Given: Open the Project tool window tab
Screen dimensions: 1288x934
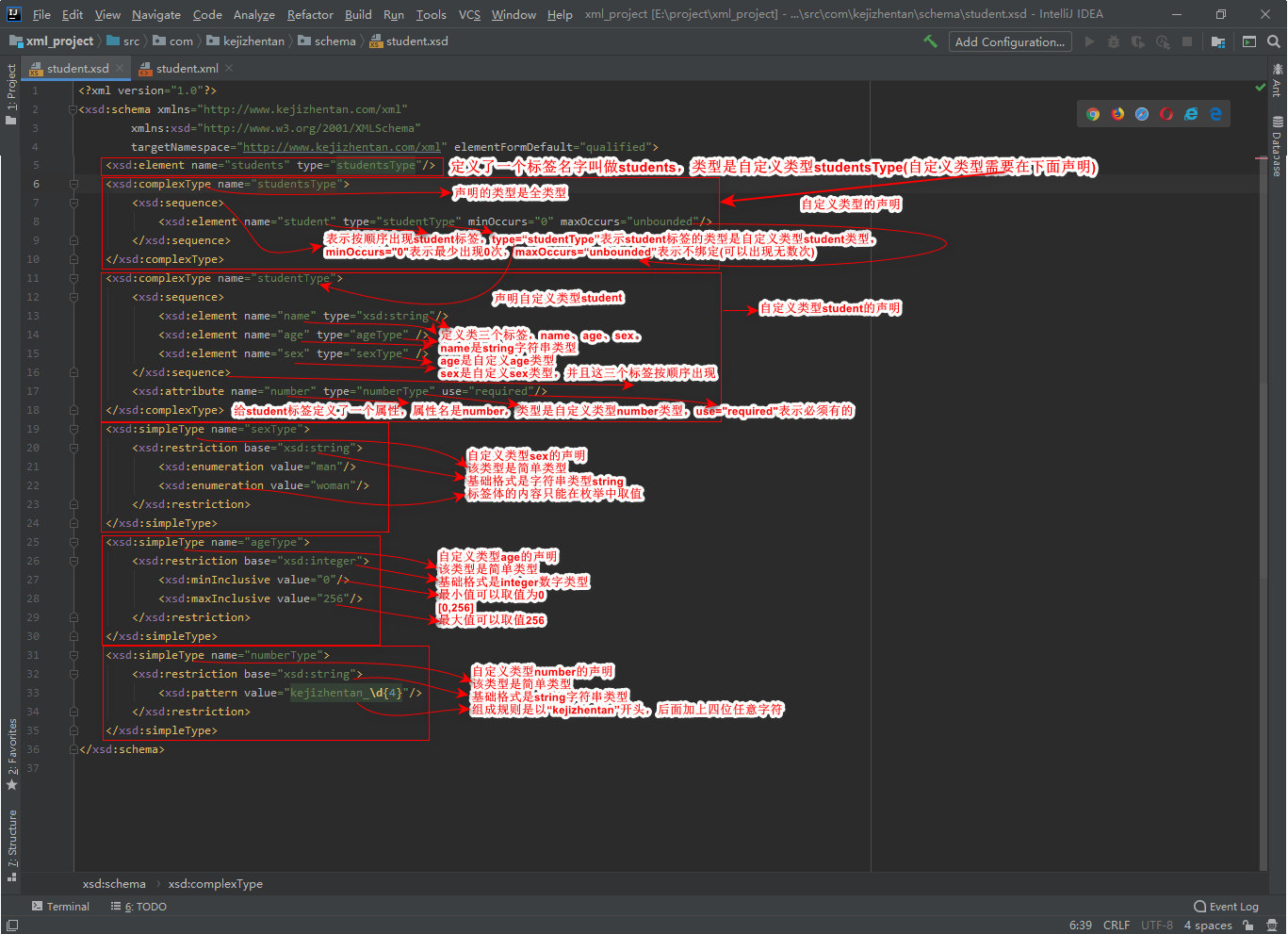Looking at the screenshot, I should coord(11,94).
